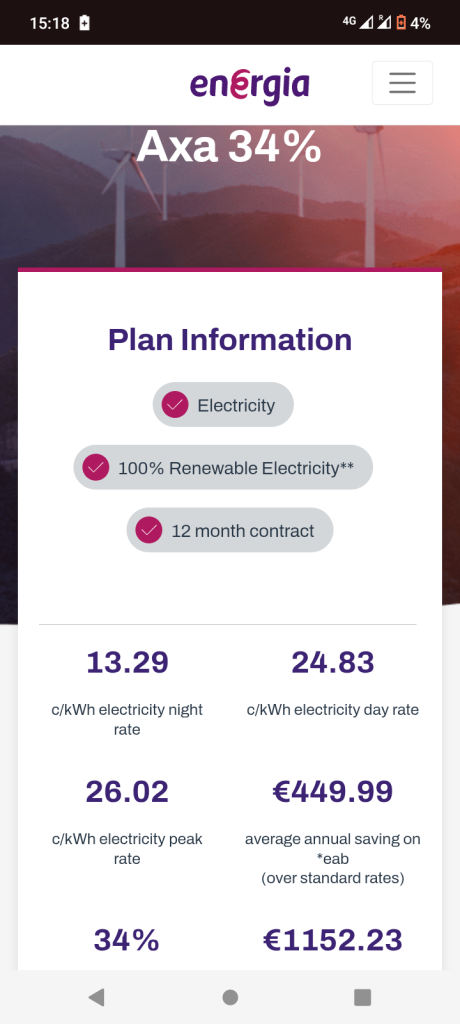Tap the 4G signal indicator

[x=357, y=22]
